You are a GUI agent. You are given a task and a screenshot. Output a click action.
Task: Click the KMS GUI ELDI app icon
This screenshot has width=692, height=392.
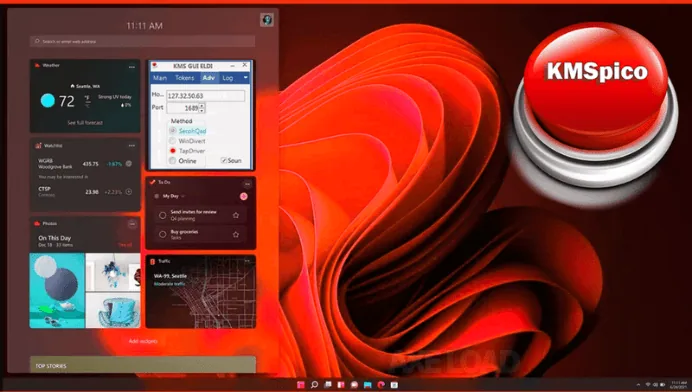coord(155,66)
